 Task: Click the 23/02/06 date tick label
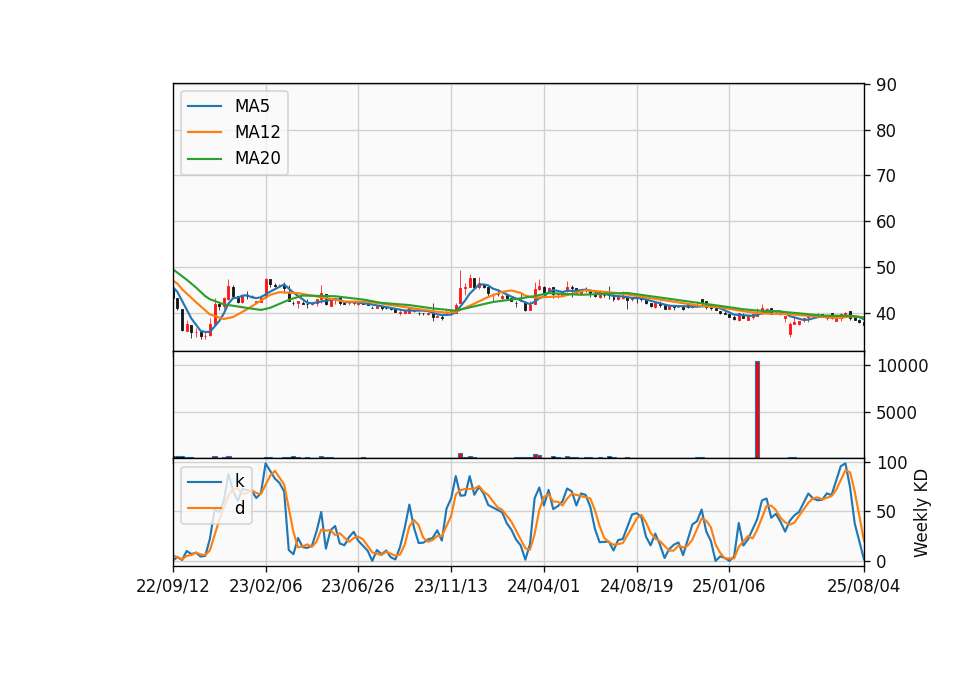pos(266,586)
